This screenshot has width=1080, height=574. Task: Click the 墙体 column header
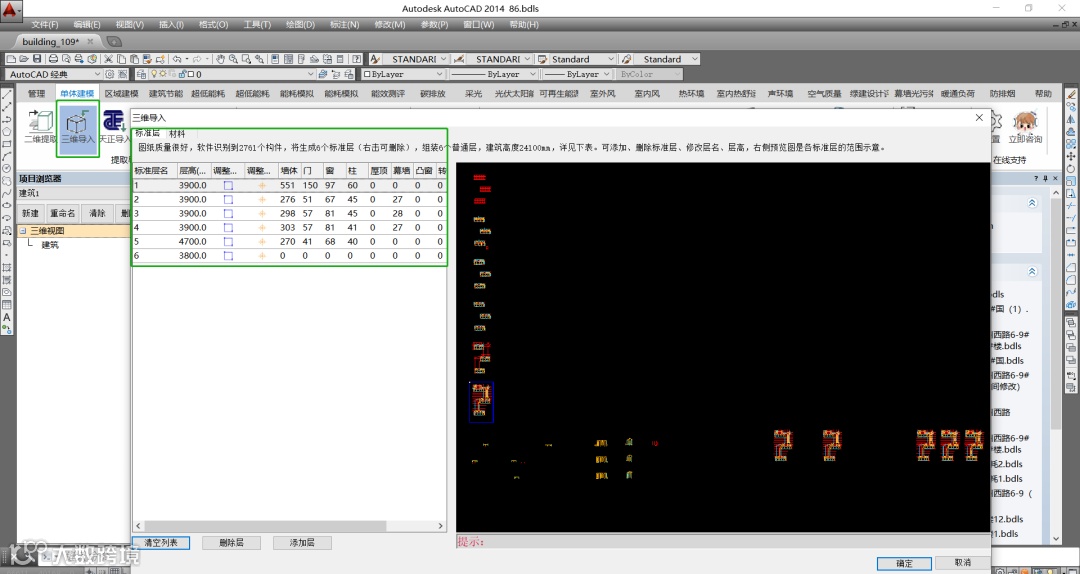pyautogui.click(x=289, y=170)
